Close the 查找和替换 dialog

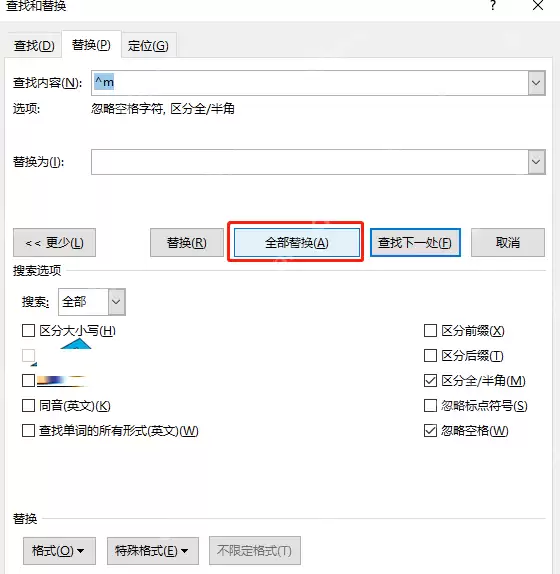[538, 5]
